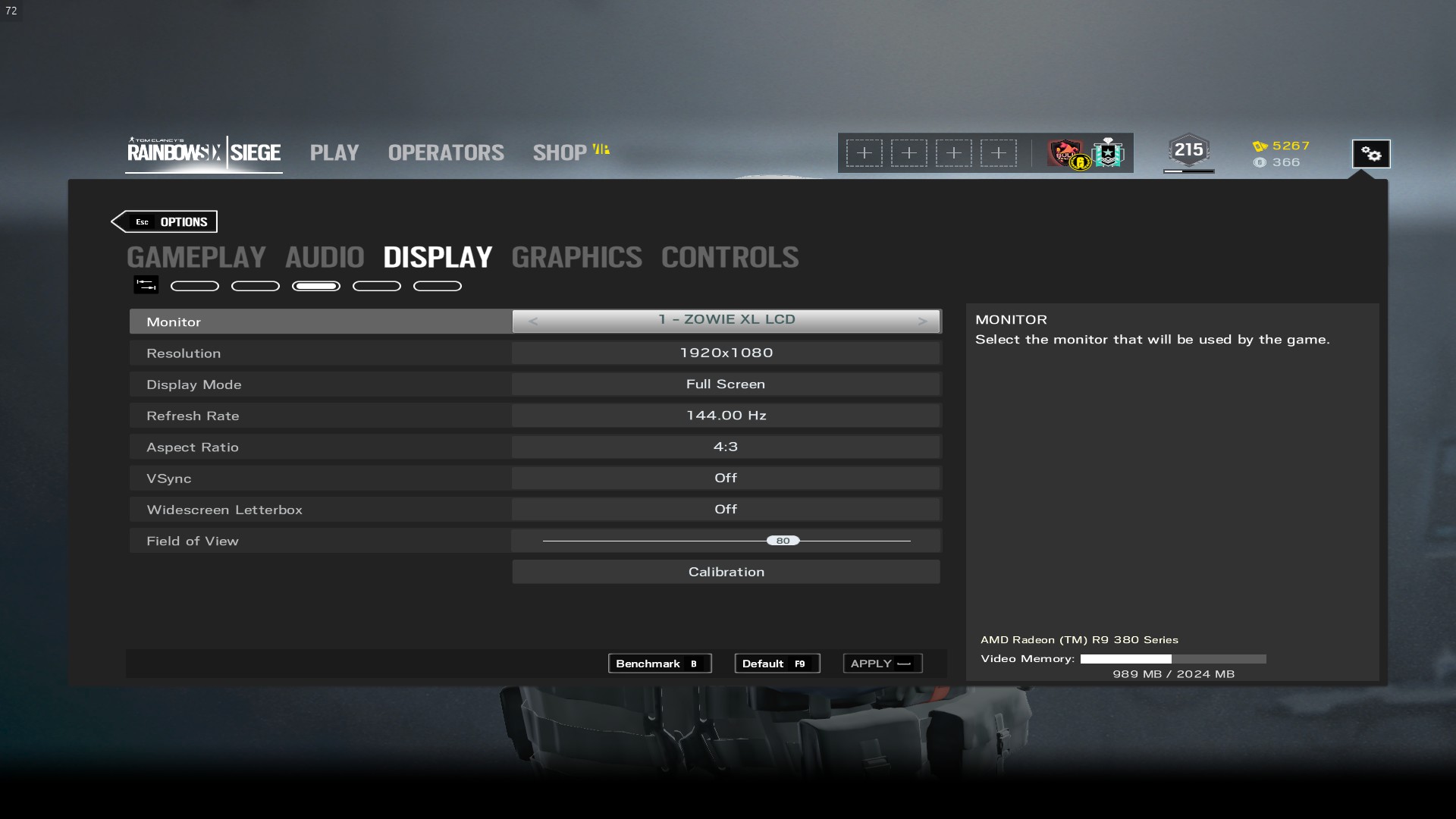Open the Operators menu

click(446, 152)
